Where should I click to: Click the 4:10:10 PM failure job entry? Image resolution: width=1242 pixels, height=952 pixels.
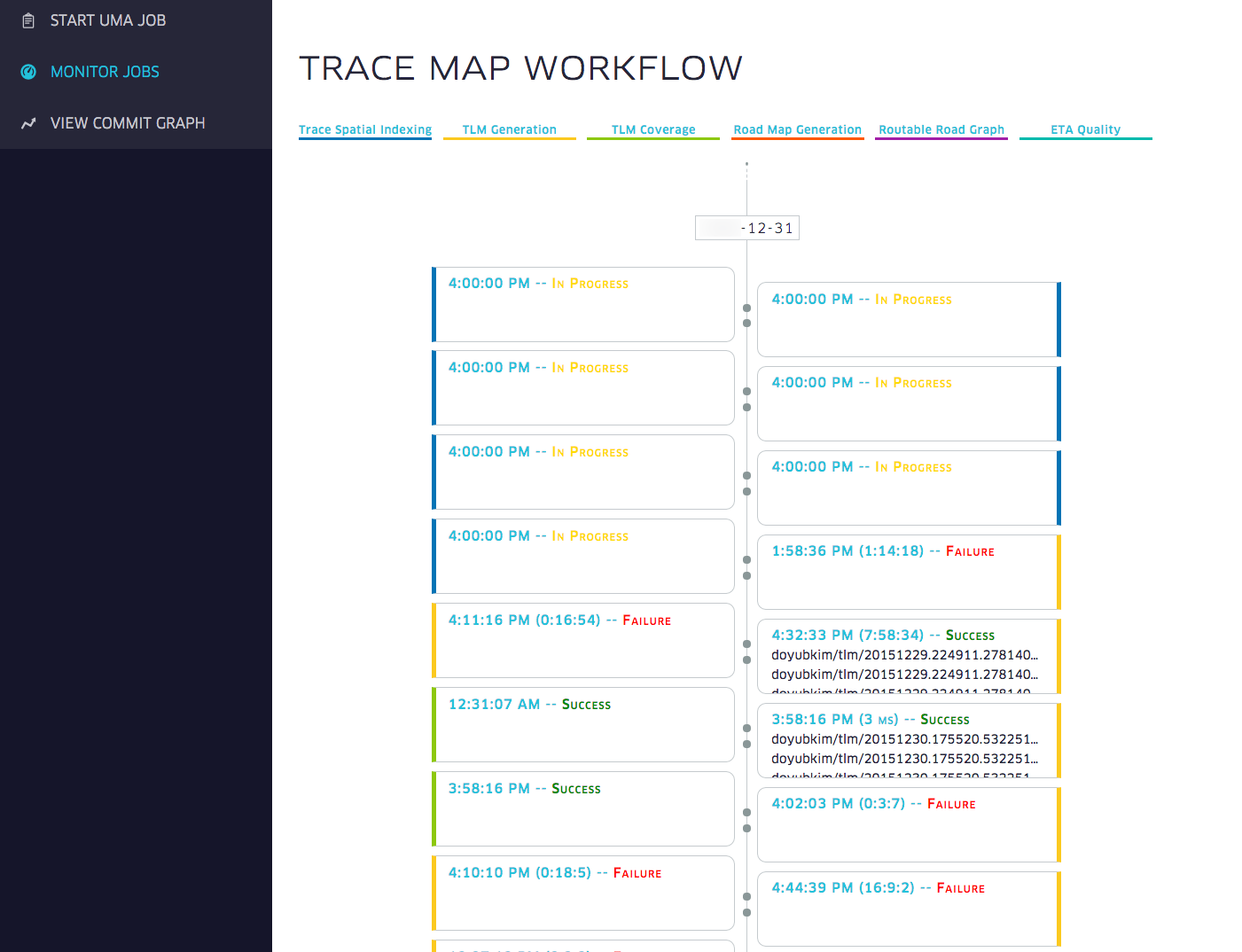pyautogui.click(x=583, y=893)
